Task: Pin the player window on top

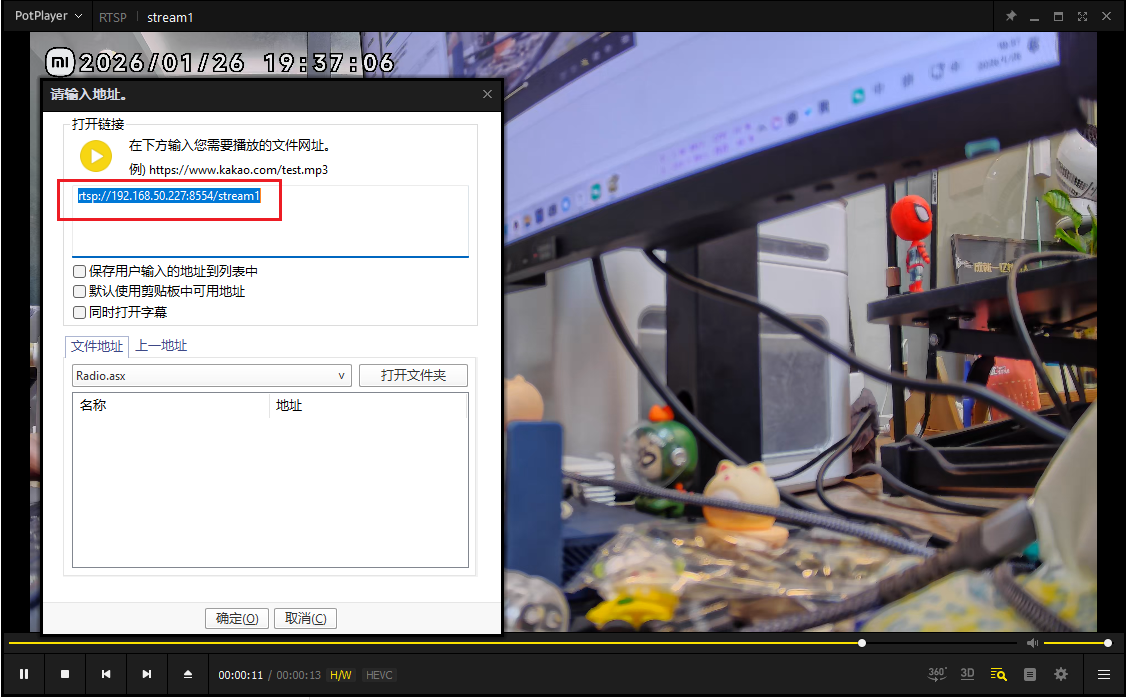Action: [x=1011, y=17]
